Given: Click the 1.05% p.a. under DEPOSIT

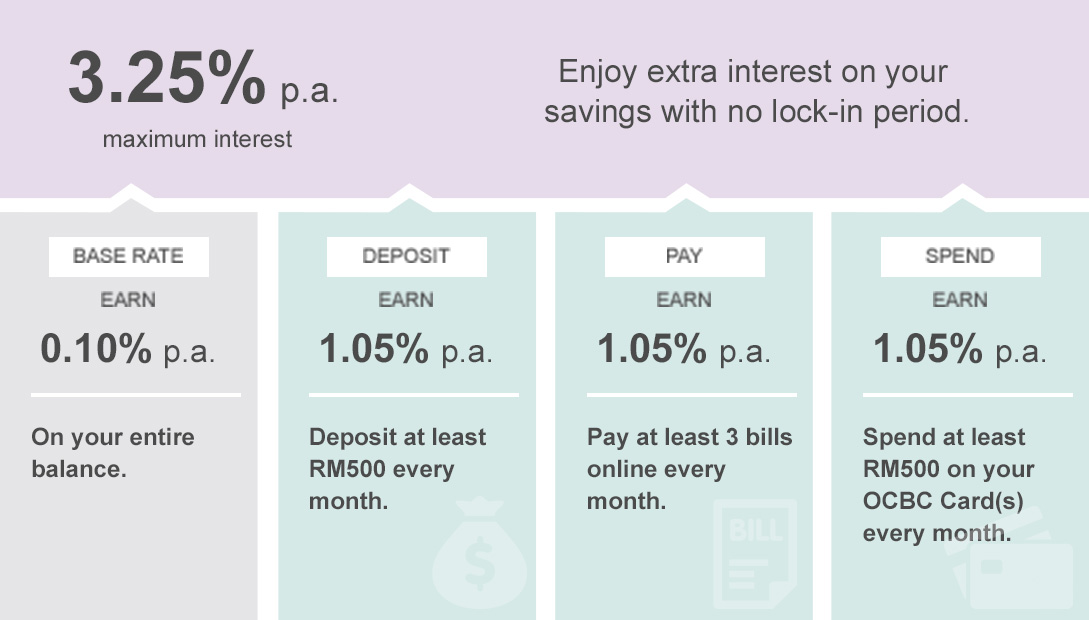Looking at the screenshot, I should pyautogui.click(x=406, y=349).
